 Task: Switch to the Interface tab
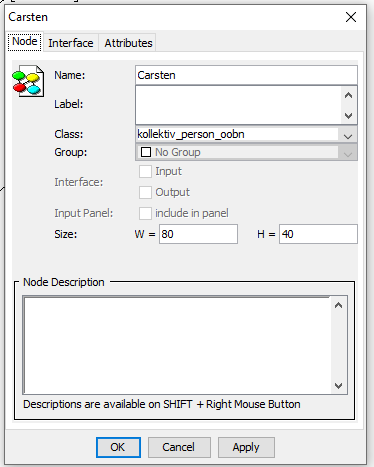click(71, 43)
